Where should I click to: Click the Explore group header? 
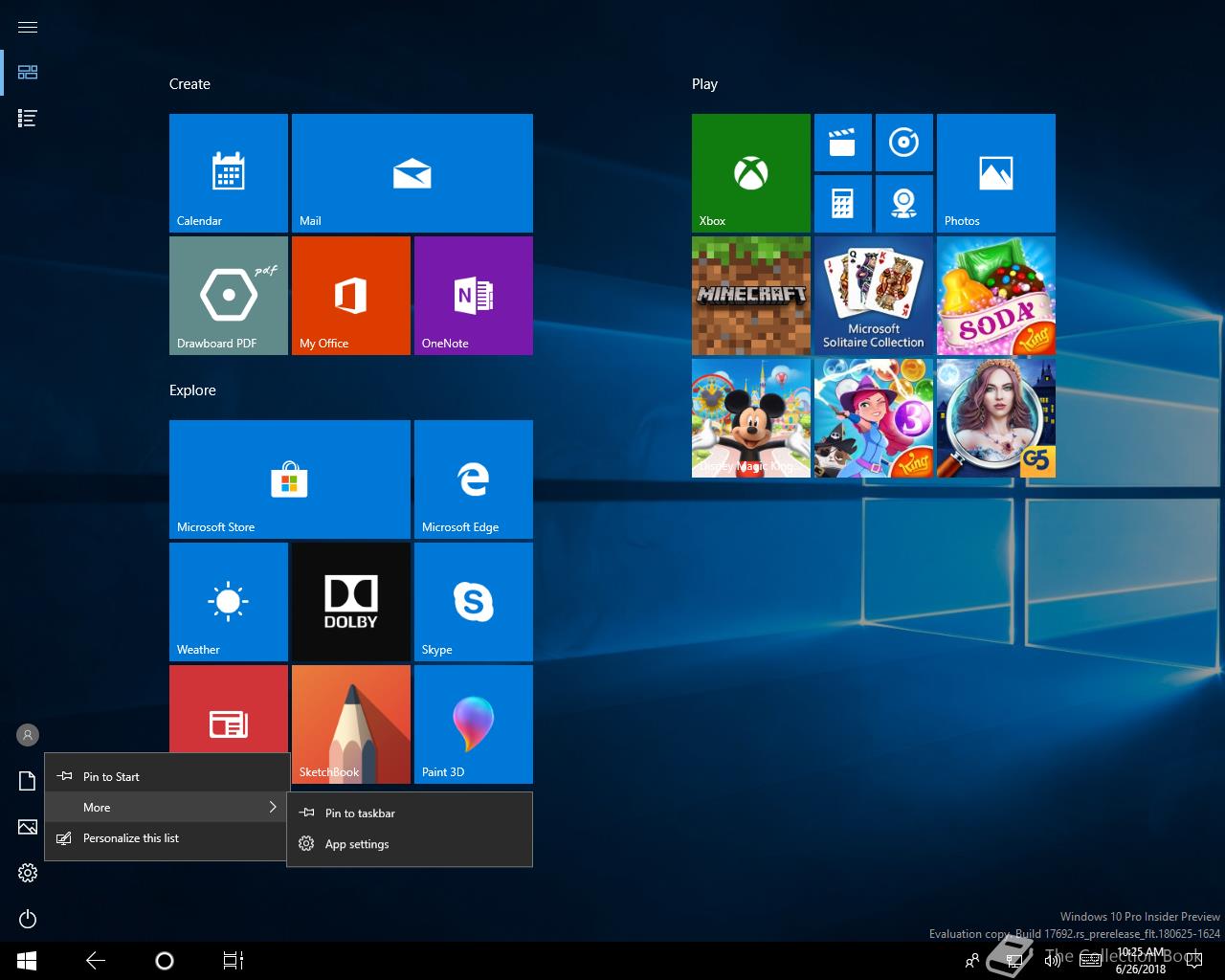coord(192,390)
